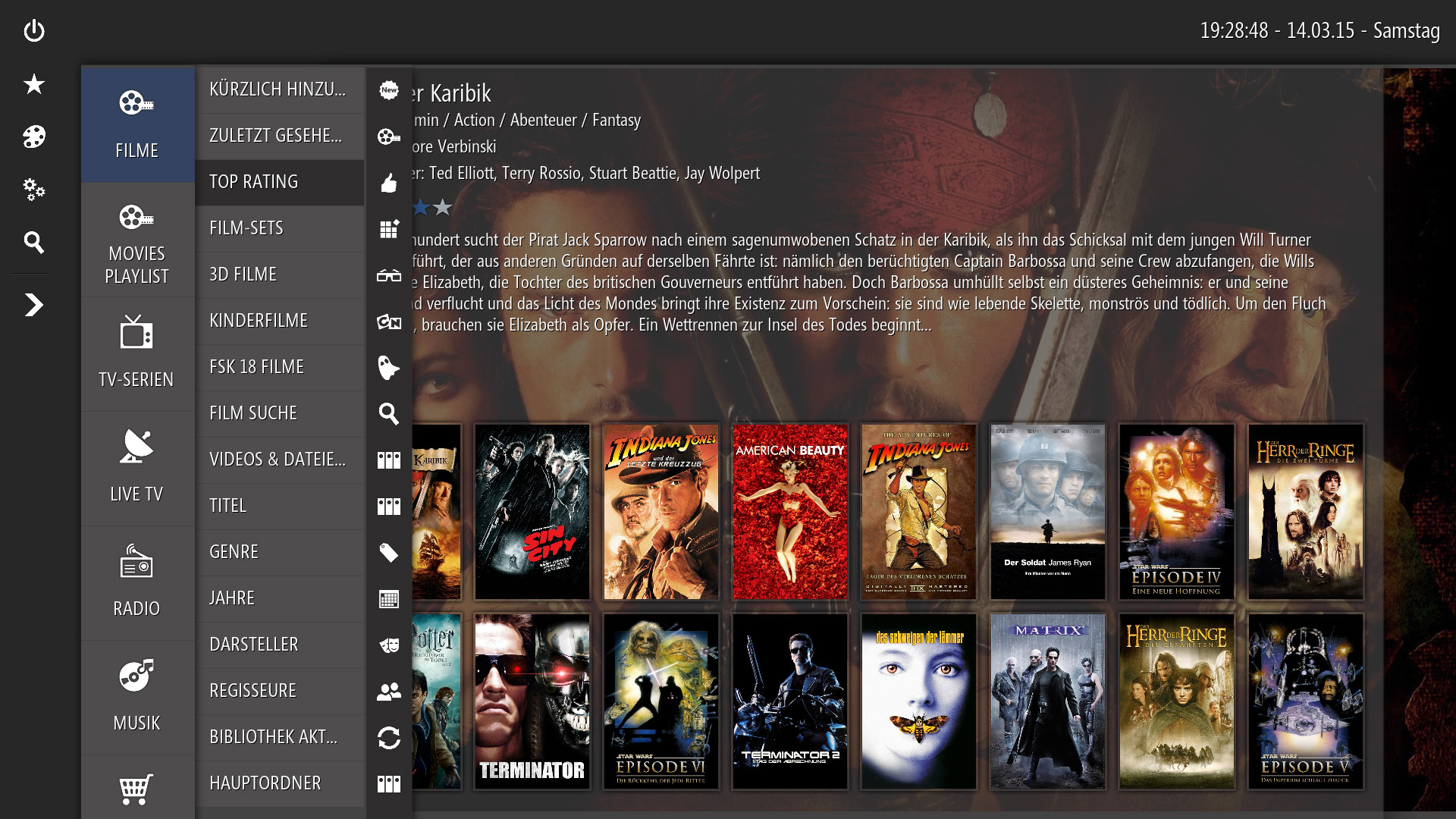Select the FILME main menu item
Viewport: 1456px width, 819px height.
click(x=137, y=125)
